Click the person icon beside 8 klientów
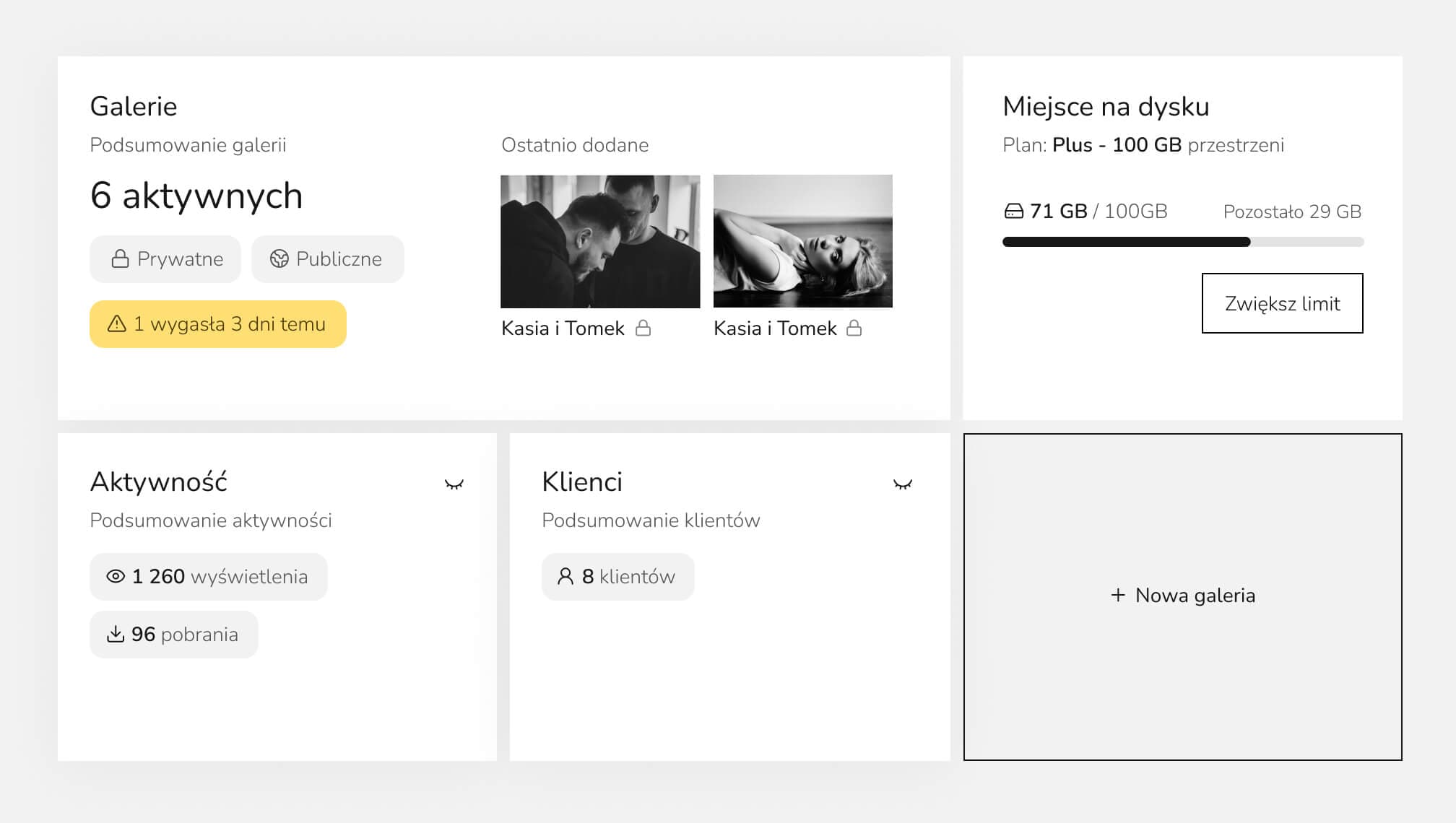The image size is (1456, 823). pos(566,576)
